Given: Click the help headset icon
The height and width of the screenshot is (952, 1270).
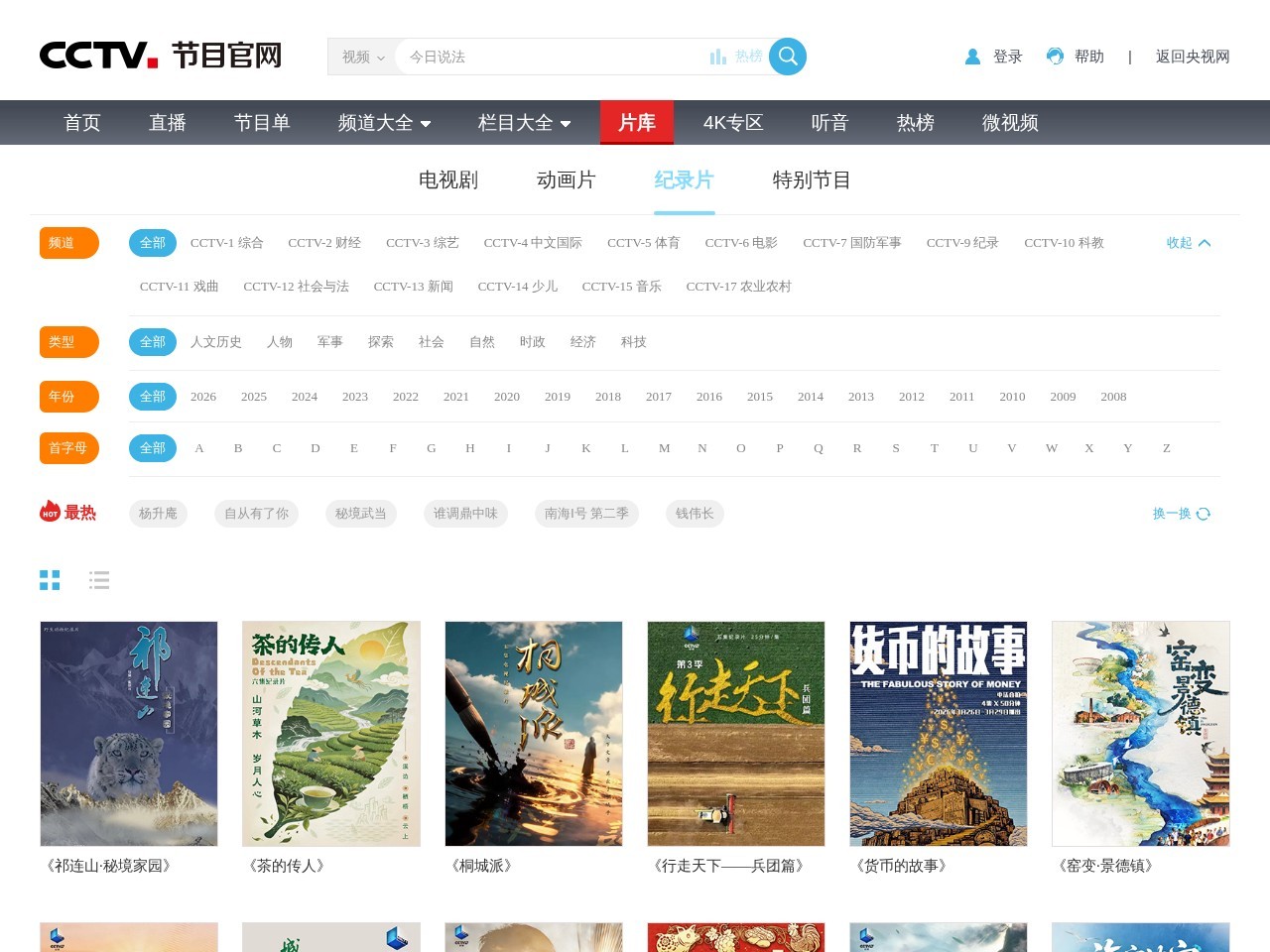Looking at the screenshot, I should click(x=1055, y=57).
